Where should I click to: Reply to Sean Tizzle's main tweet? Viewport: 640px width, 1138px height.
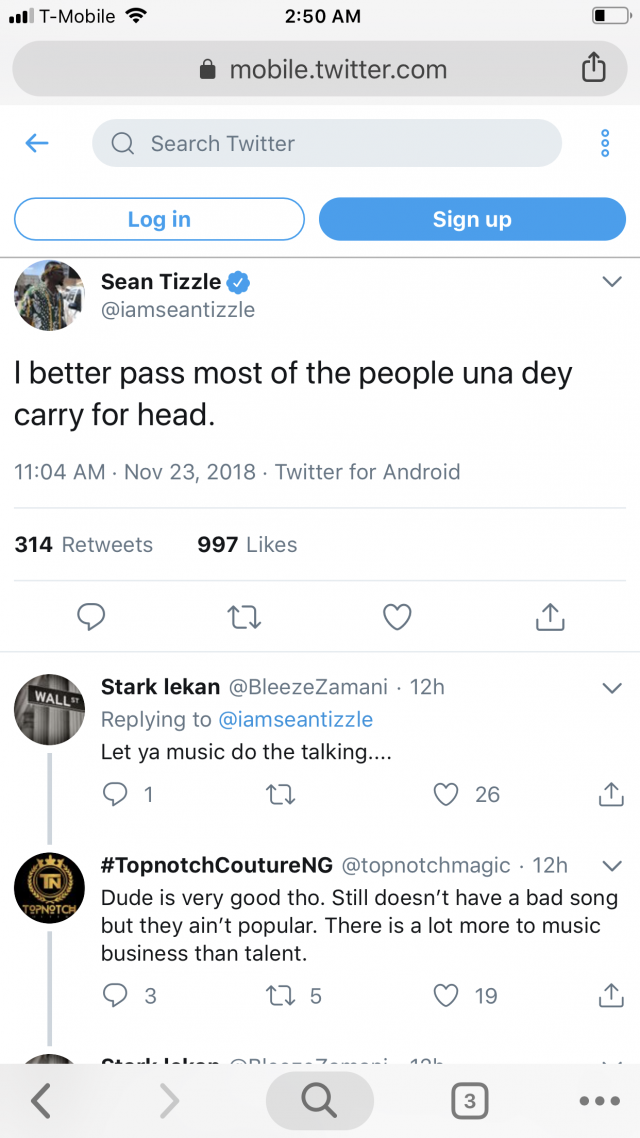[91, 617]
